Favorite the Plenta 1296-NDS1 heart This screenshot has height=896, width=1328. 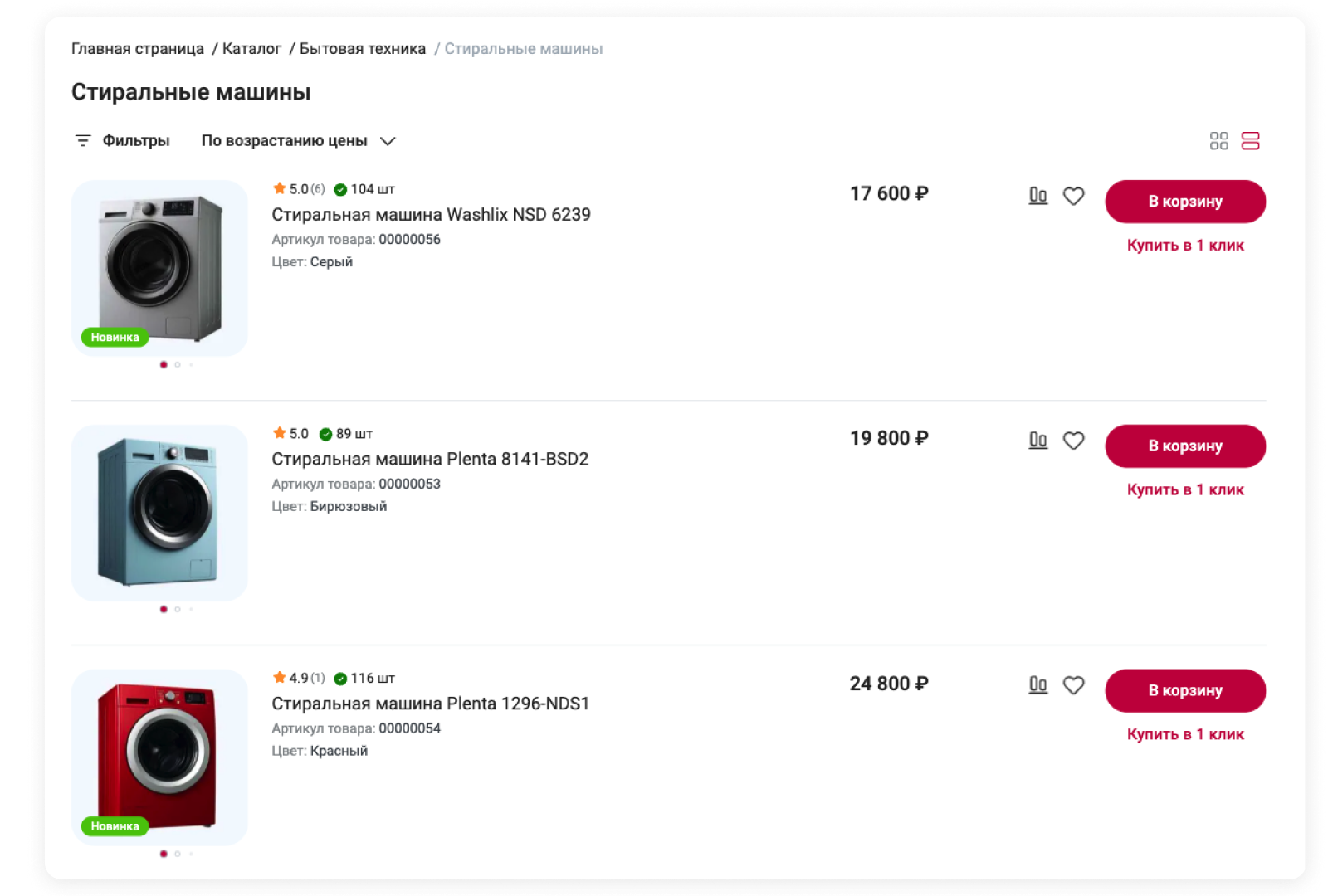(1073, 685)
